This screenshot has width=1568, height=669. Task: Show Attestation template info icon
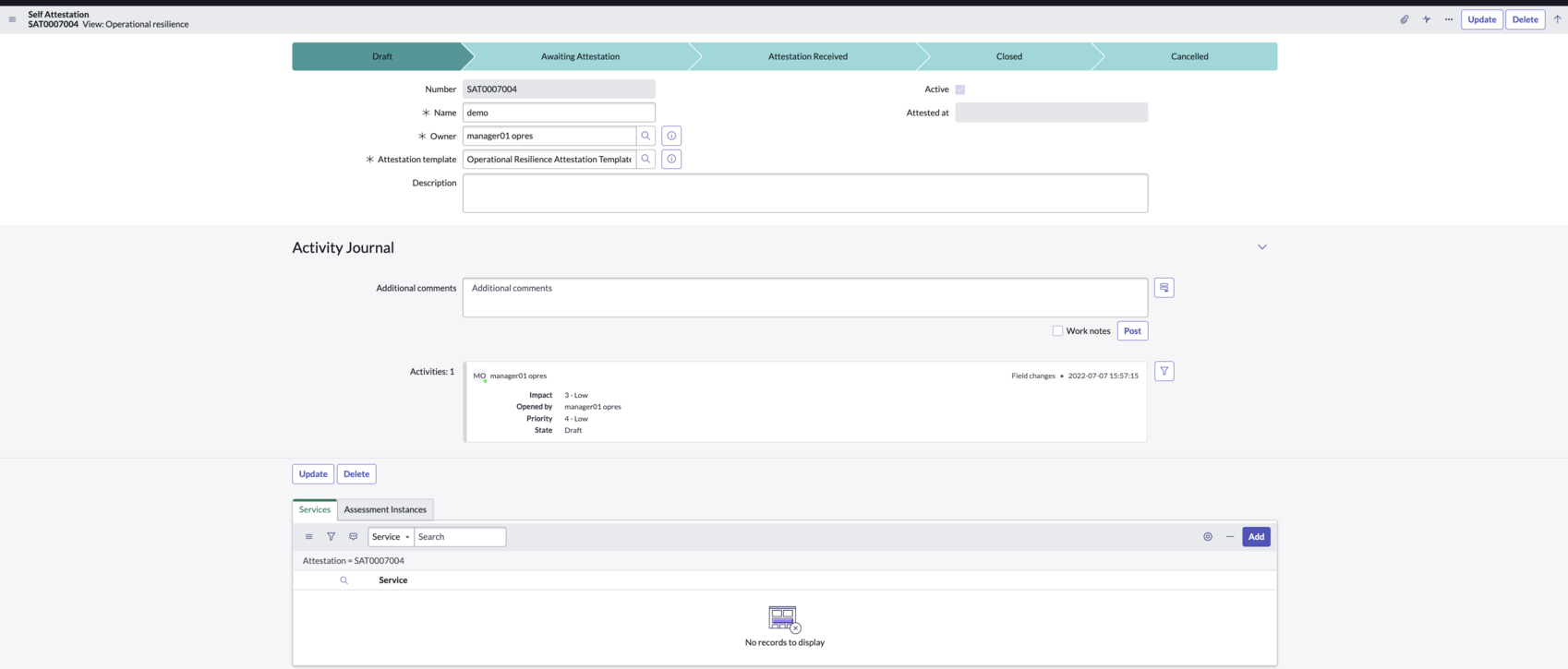[x=671, y=159]
